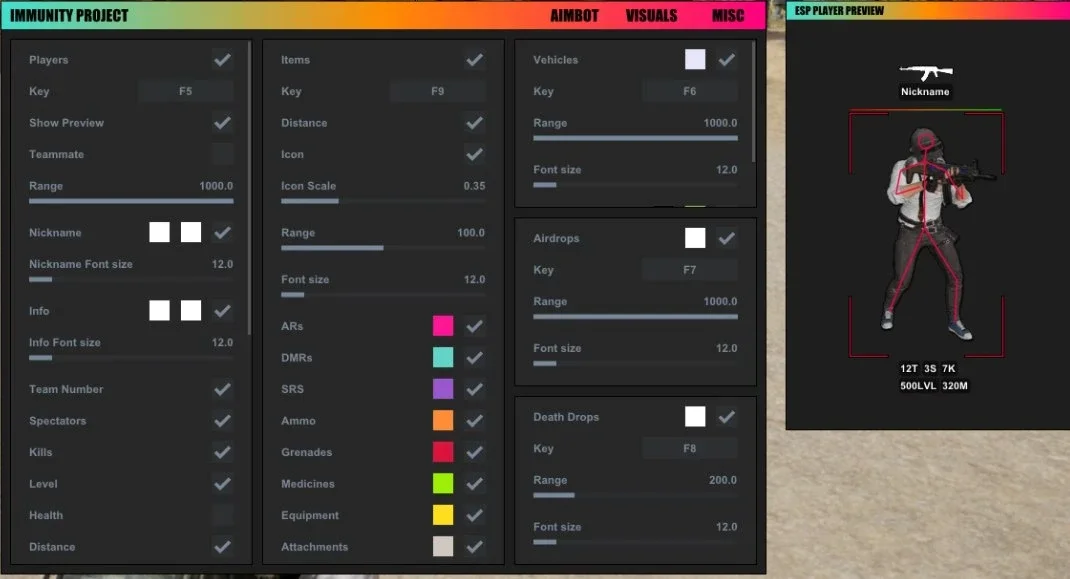Toggle the Items checkbox
This screenshot has height=579, width=1070.
(x=474, y=60)
